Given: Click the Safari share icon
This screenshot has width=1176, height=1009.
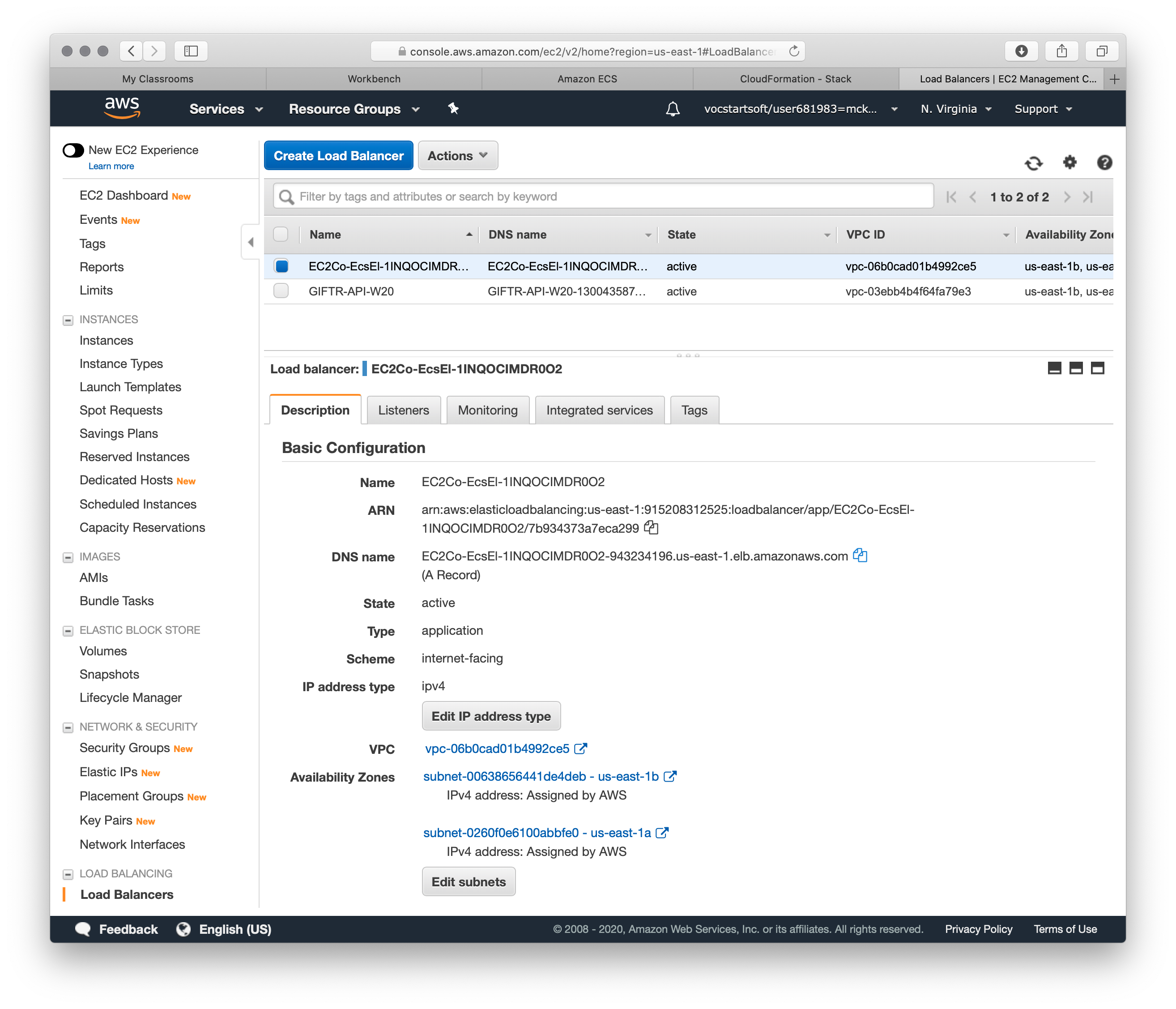Looking at the screenshot, I should click(1061, 51).
